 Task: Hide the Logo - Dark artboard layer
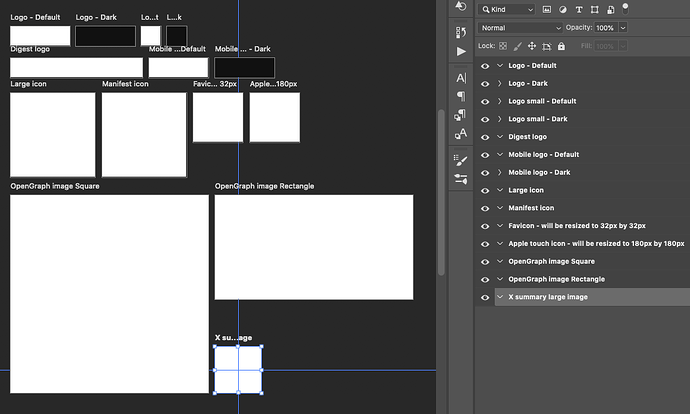[485, 84]
